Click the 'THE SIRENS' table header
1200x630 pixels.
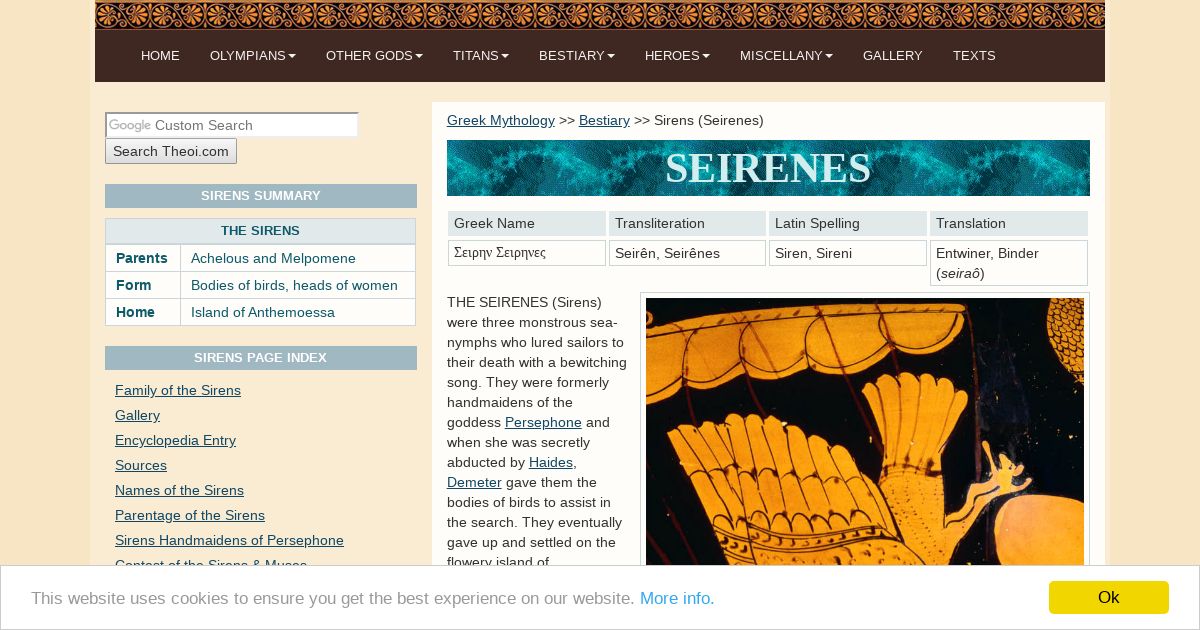click(x=260, y=231)
